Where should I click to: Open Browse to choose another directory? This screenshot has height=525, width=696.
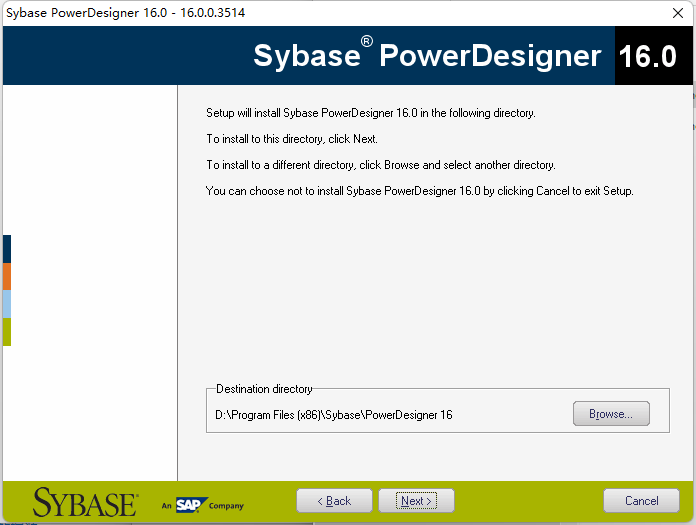click(x=611, y=414)
